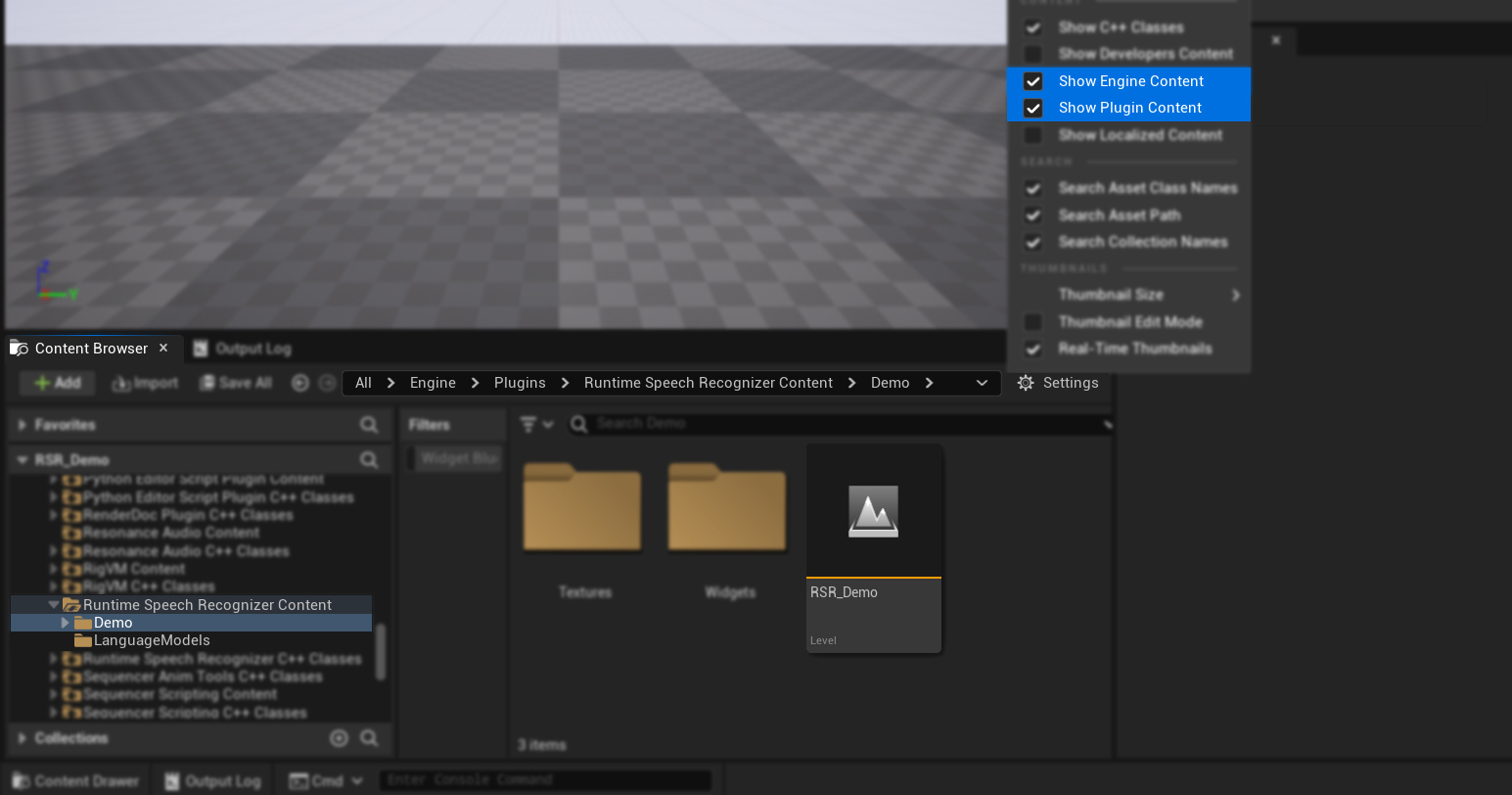Image resolution: width=1512 pixels, height=795 pixels.
Task: Expand the Demo folder tree arrow
Action: click(x=66, y=623)
